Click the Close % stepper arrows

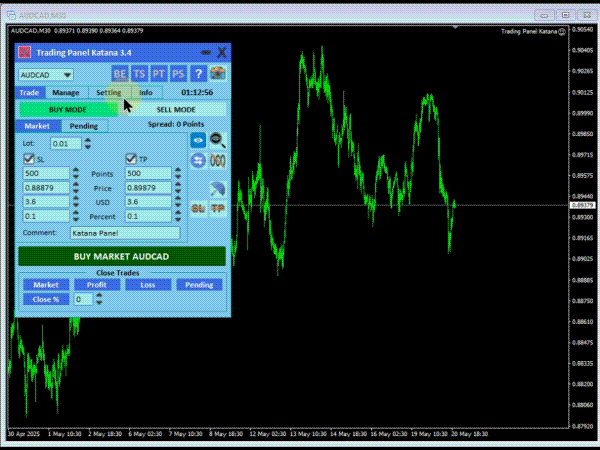[x=99, y=299]
